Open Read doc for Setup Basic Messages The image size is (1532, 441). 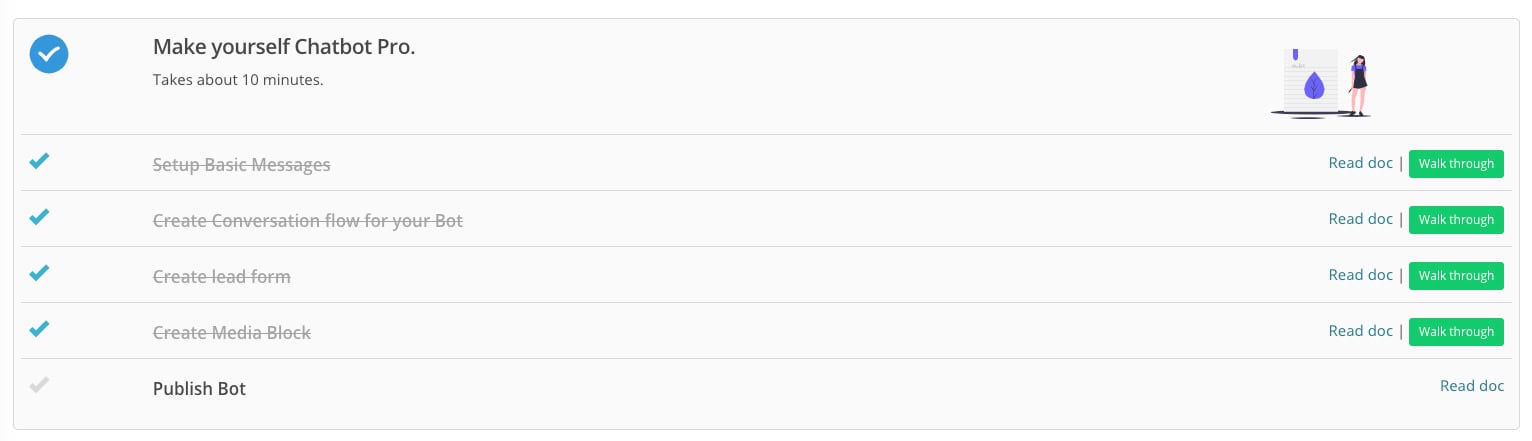[1360, 163]
